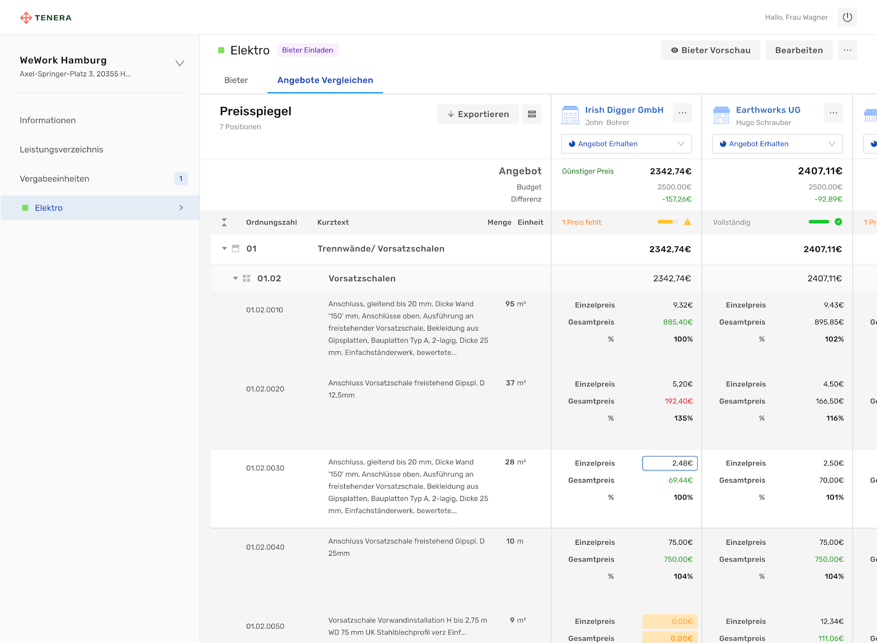The width and height of the screenshot is (877, 643).
Task: Click the highlighted 0,00€ Einzelpreis cell
Action: (669, 621)
